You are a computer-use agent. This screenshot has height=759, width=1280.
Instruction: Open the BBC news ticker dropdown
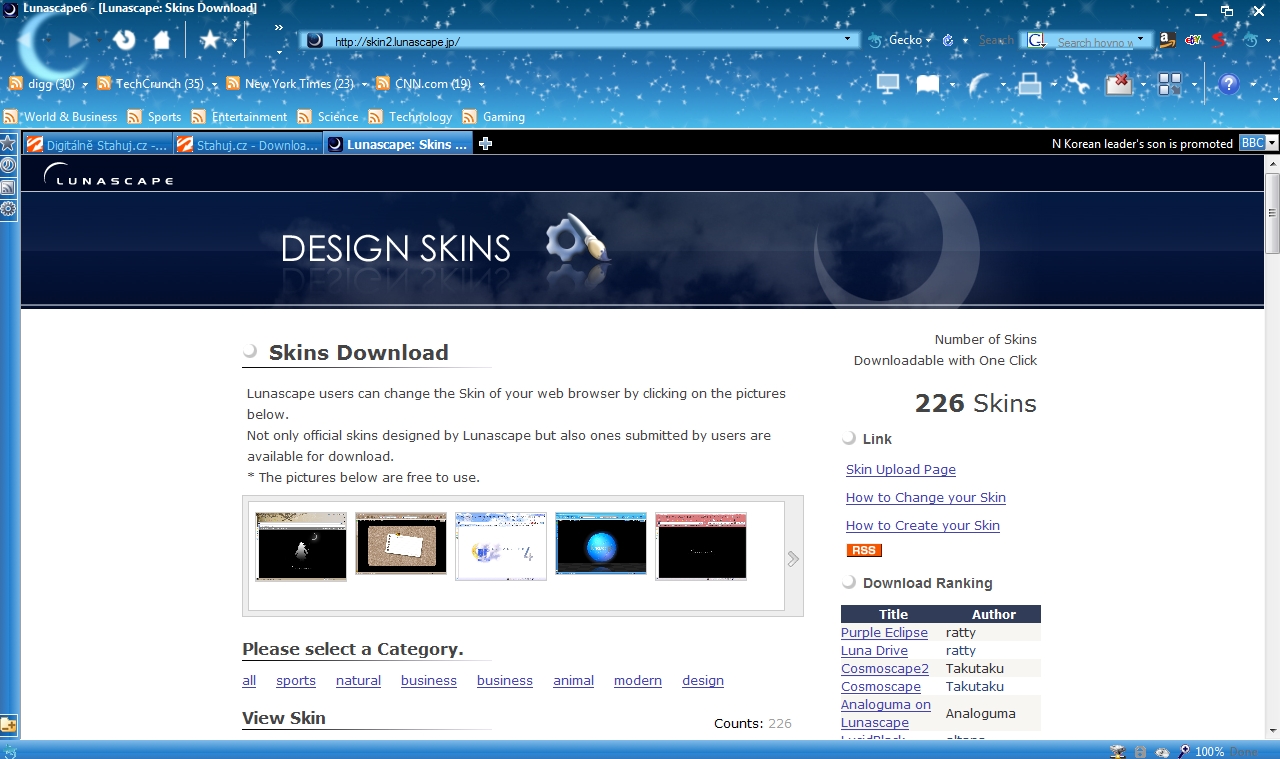pos(1272,144)
